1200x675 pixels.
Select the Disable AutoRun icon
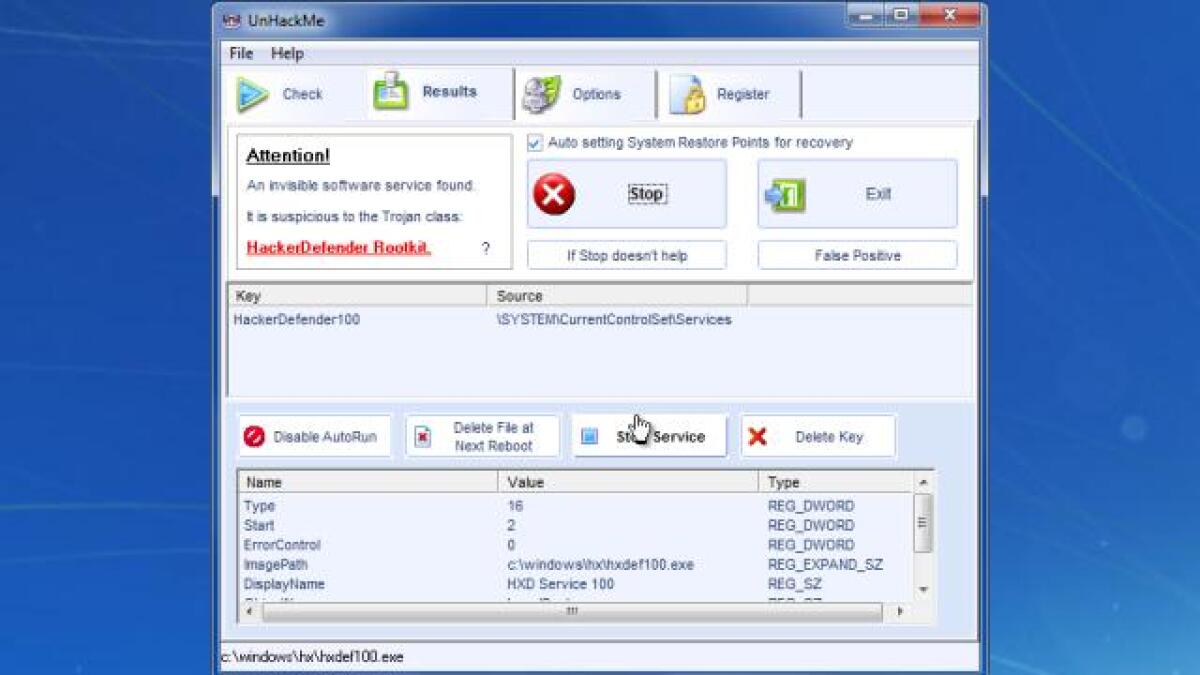coord(257,436)
